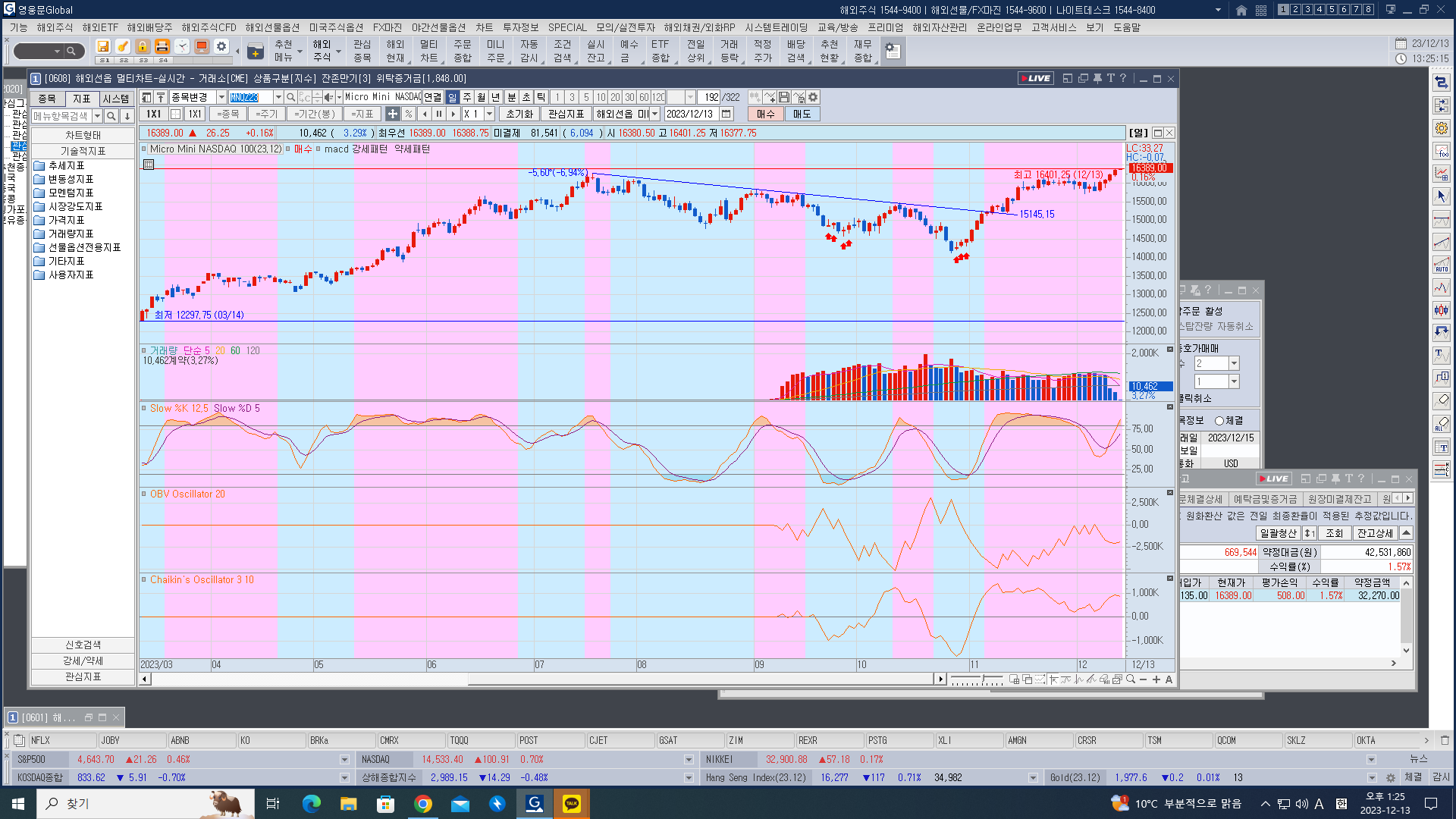Screen dimensions: 1456x819
Task: Click the 일괄청산 button
Action: 1279,533
